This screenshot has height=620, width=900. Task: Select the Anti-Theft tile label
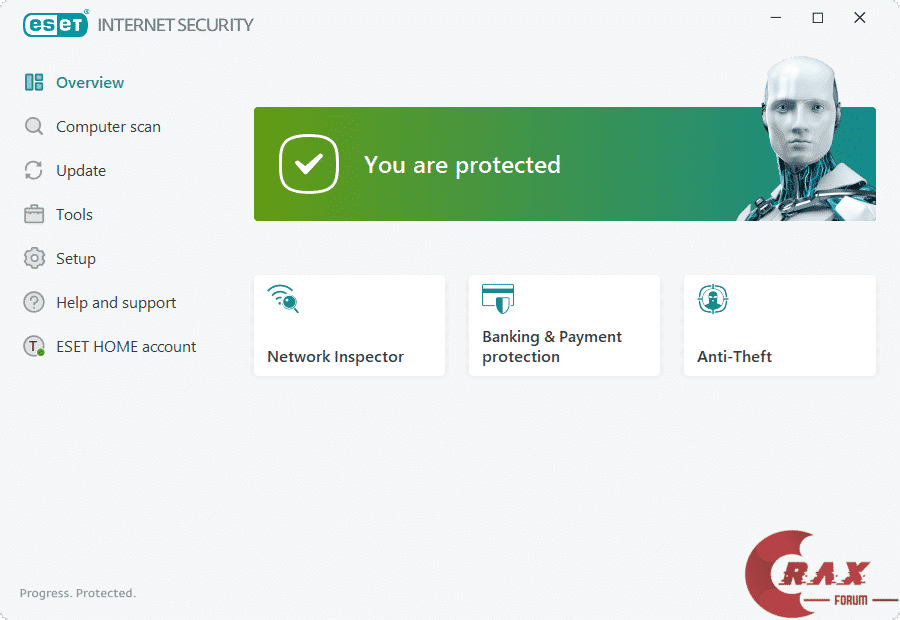(x=734, y=357)
